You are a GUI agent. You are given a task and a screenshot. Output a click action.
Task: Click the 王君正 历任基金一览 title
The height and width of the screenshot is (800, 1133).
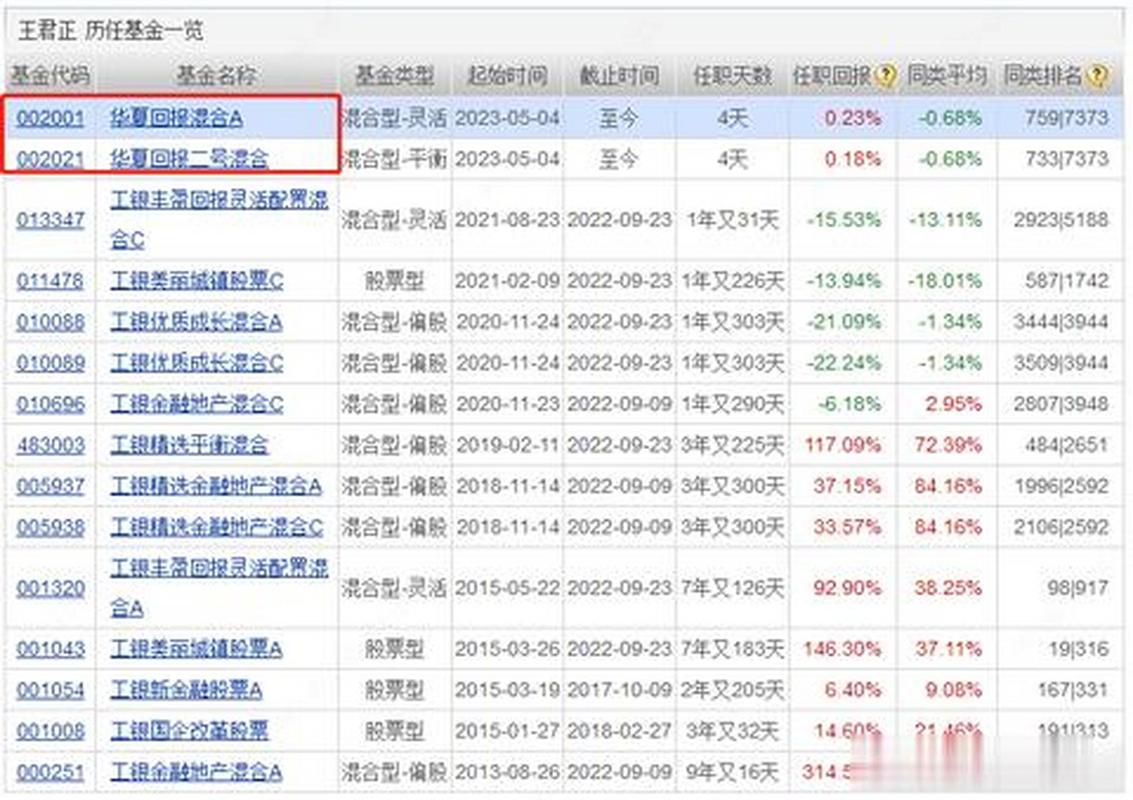111,30
